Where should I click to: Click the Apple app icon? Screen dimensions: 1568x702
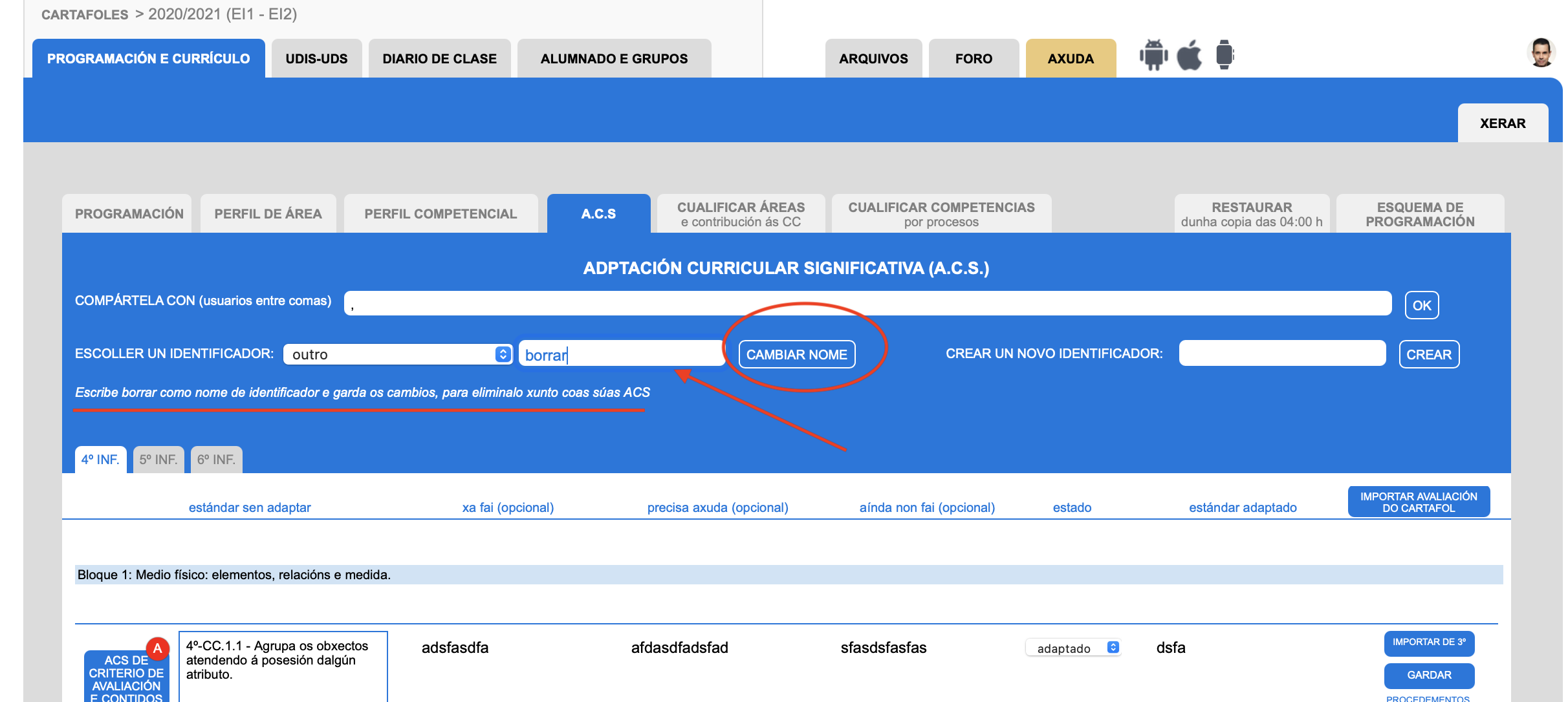click(1189, 55)
